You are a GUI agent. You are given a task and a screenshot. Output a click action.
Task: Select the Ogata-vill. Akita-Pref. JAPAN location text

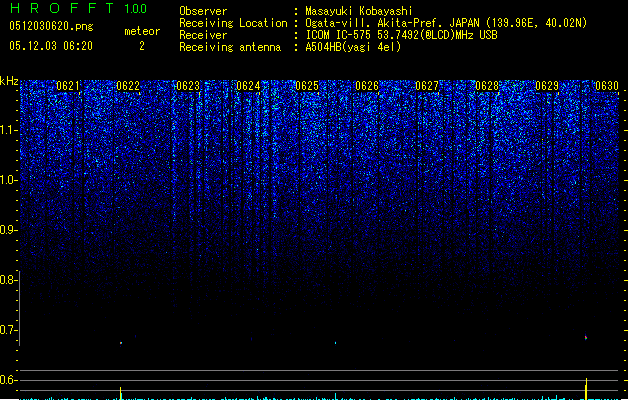pyautogui.click(x=446, y=23)
